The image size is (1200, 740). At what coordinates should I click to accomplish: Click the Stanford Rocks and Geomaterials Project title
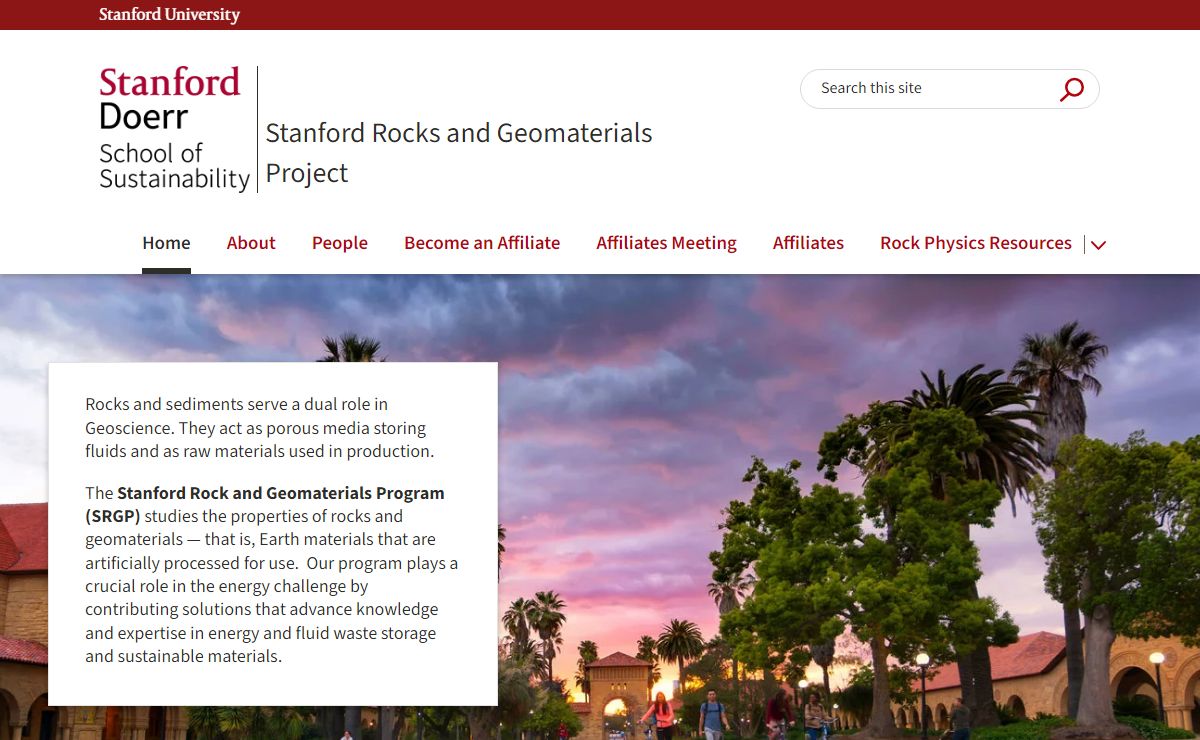(x=458, y=153)
